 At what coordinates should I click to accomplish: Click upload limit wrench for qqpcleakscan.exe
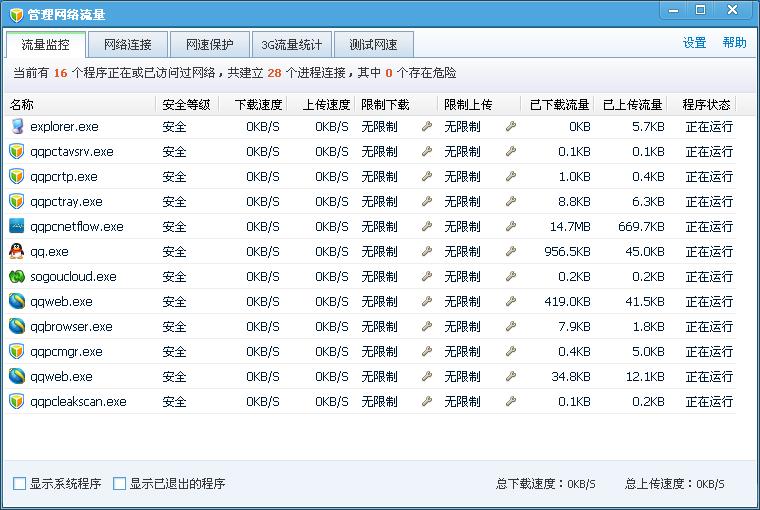[x=510, y=402]
